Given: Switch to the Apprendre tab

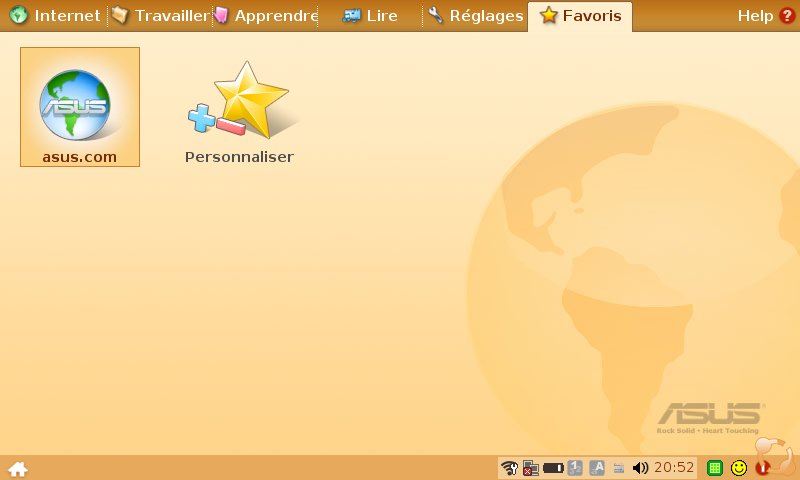Looking at the screenshot, I should pyautogui.click(x=265, y=16).
